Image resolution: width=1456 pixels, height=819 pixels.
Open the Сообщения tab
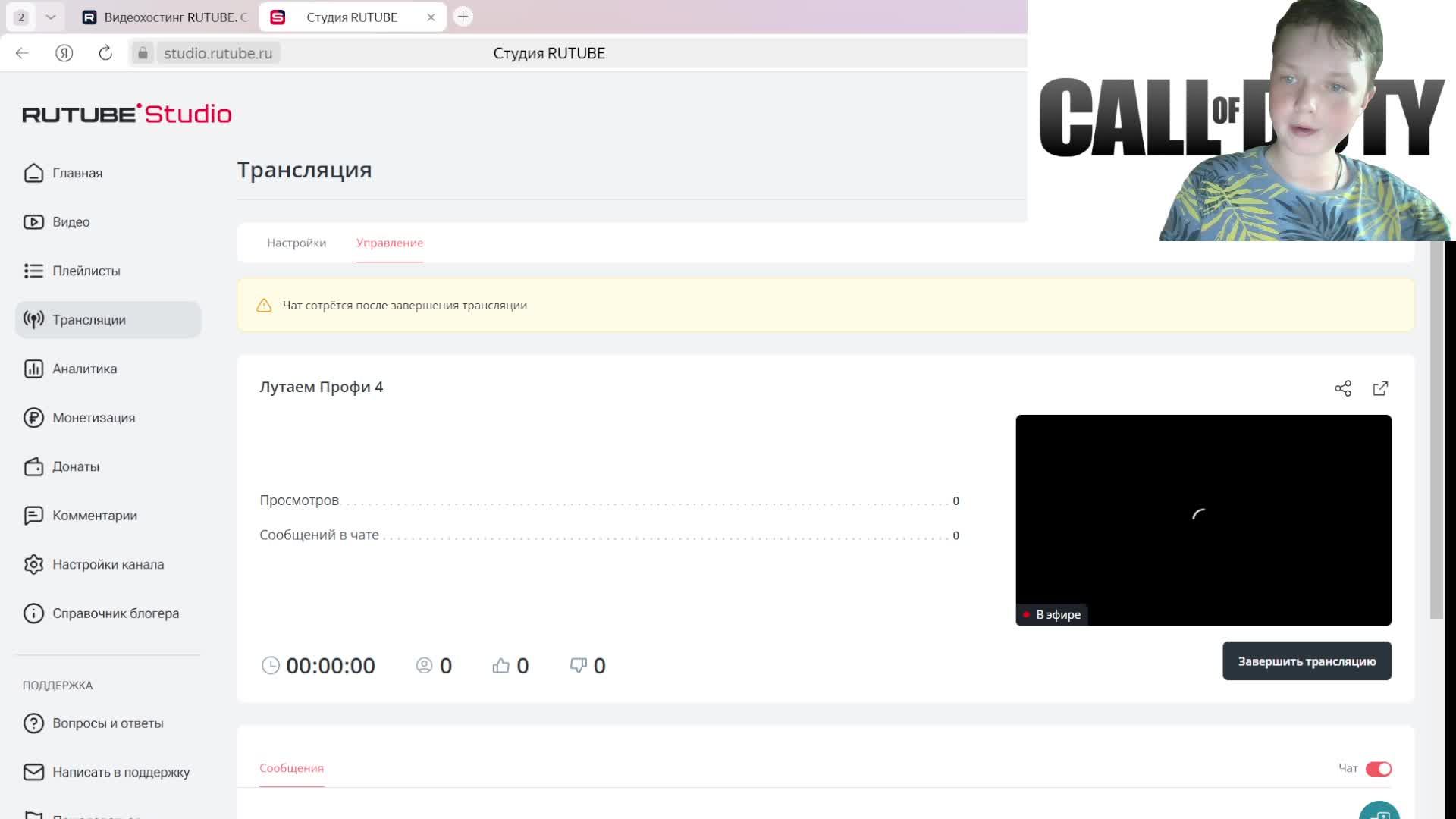(291, 767)
